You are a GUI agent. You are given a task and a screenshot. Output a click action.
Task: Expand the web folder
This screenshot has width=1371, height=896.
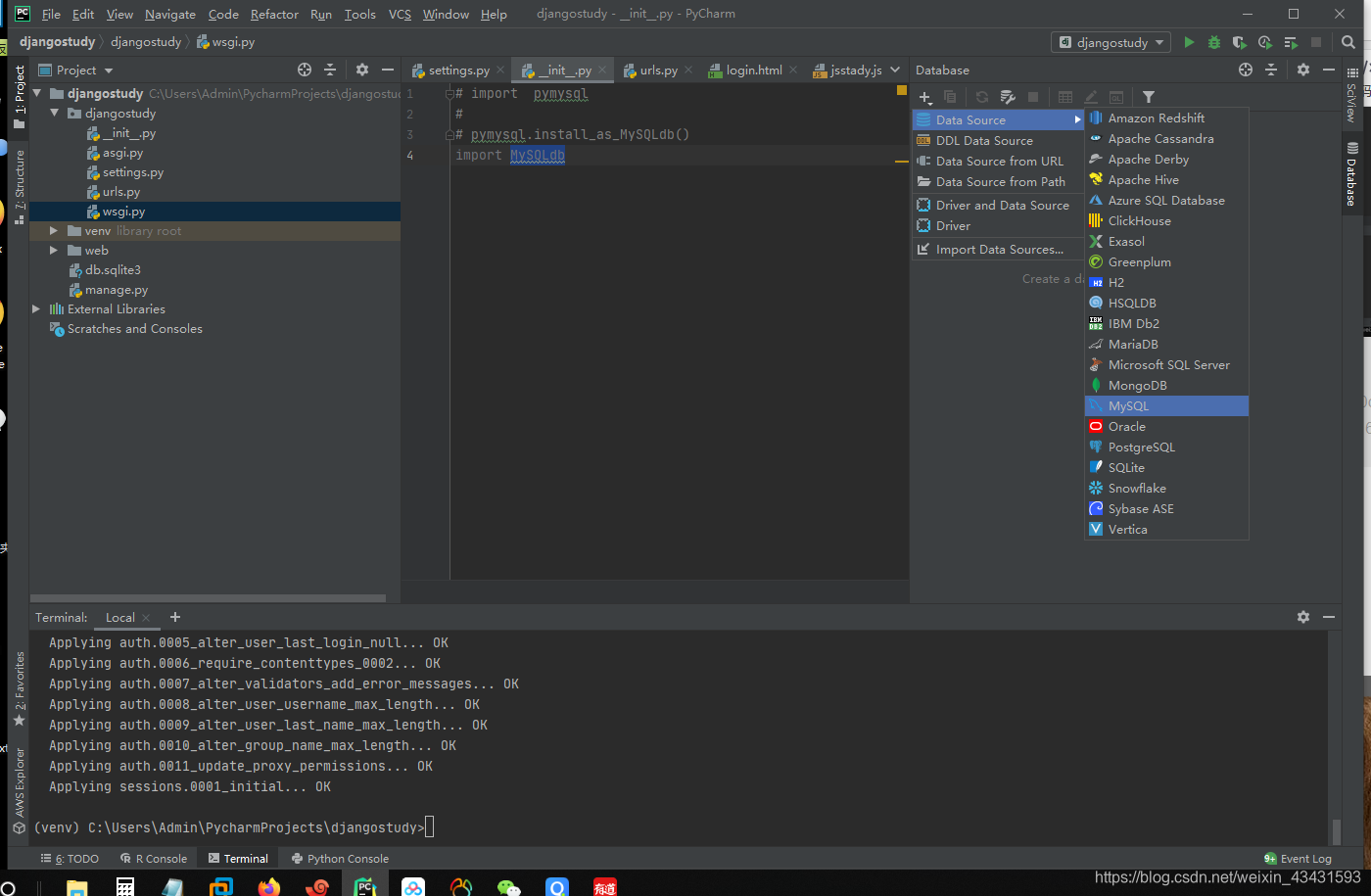pos(55,251)
